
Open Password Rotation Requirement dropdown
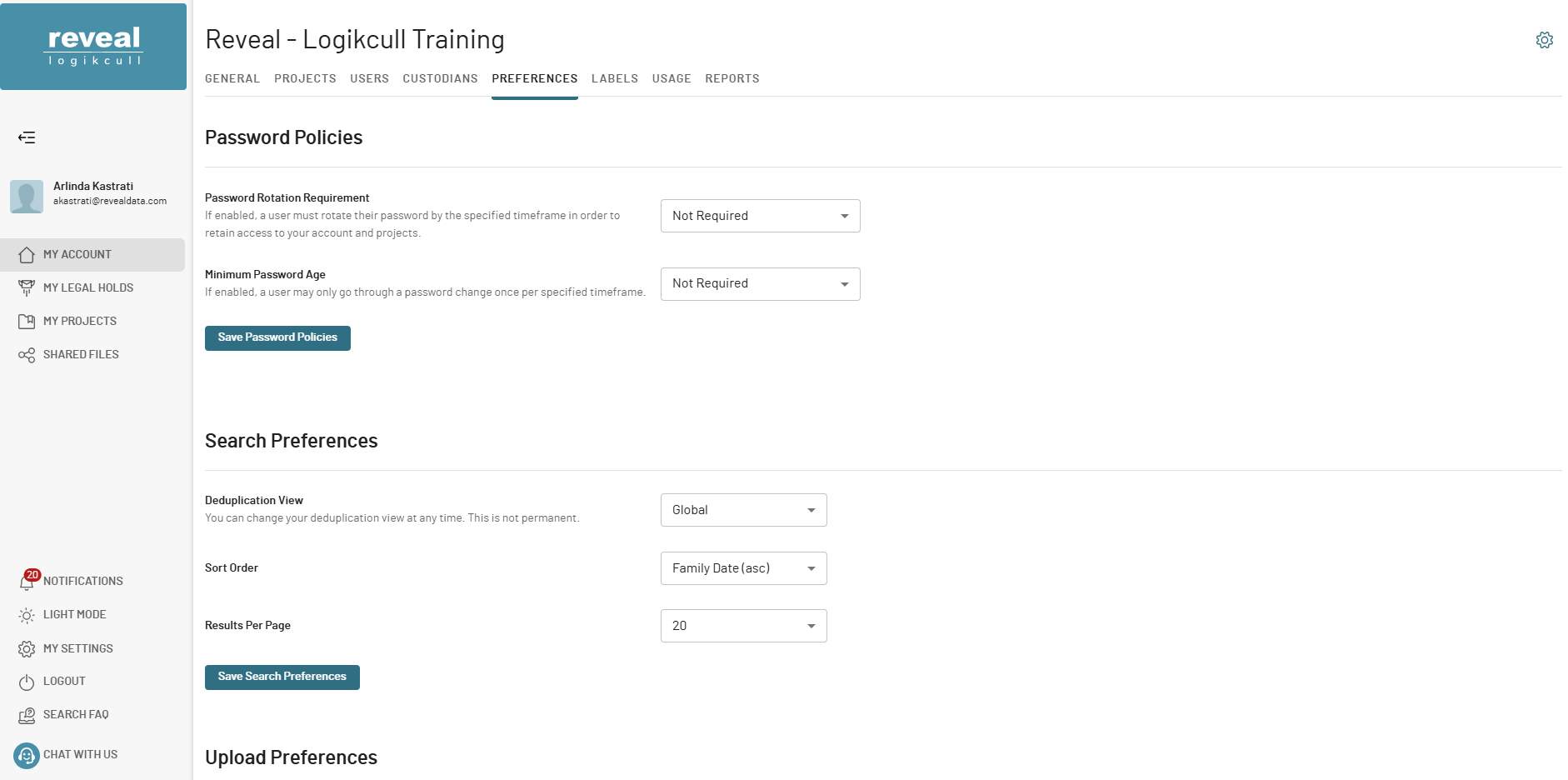coord(760,216)
